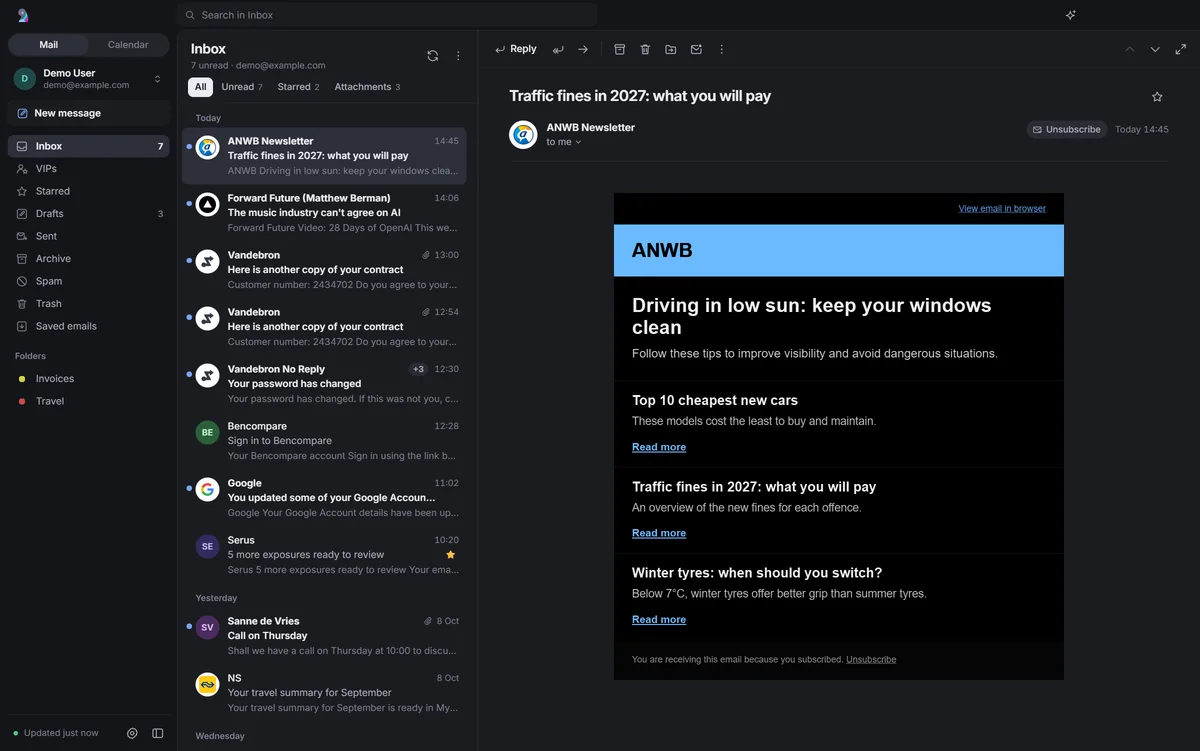Toggle the yellow star on Serus email
Image resolution: width=1200 pixels, height=751 pixels.
click(451, 554)
